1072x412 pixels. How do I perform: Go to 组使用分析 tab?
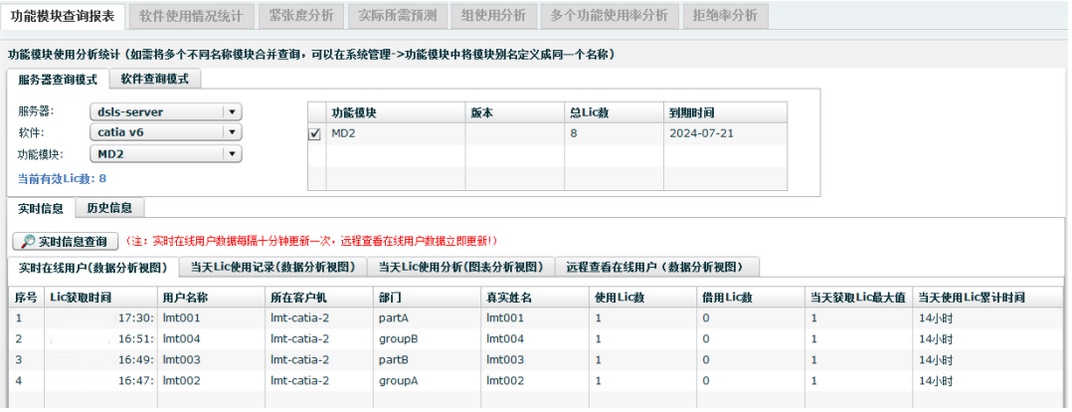(493, 16)
